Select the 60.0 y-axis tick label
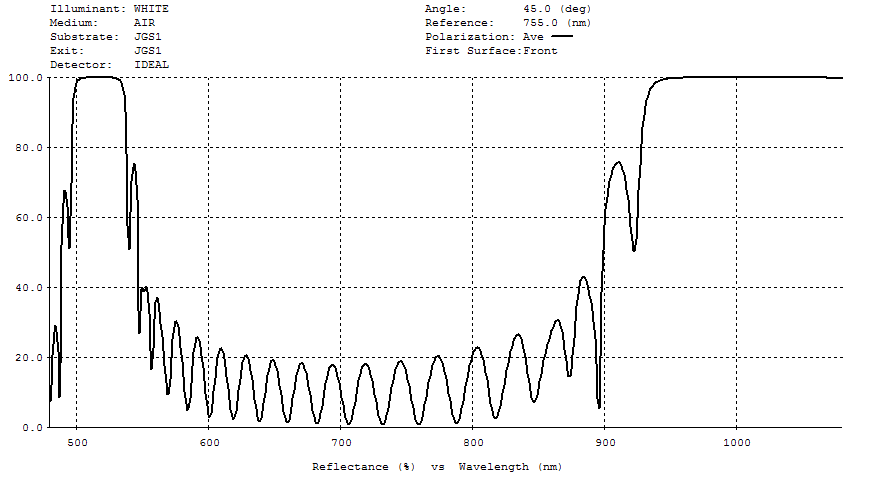The image size is (875, 480). tap(27, 217)
